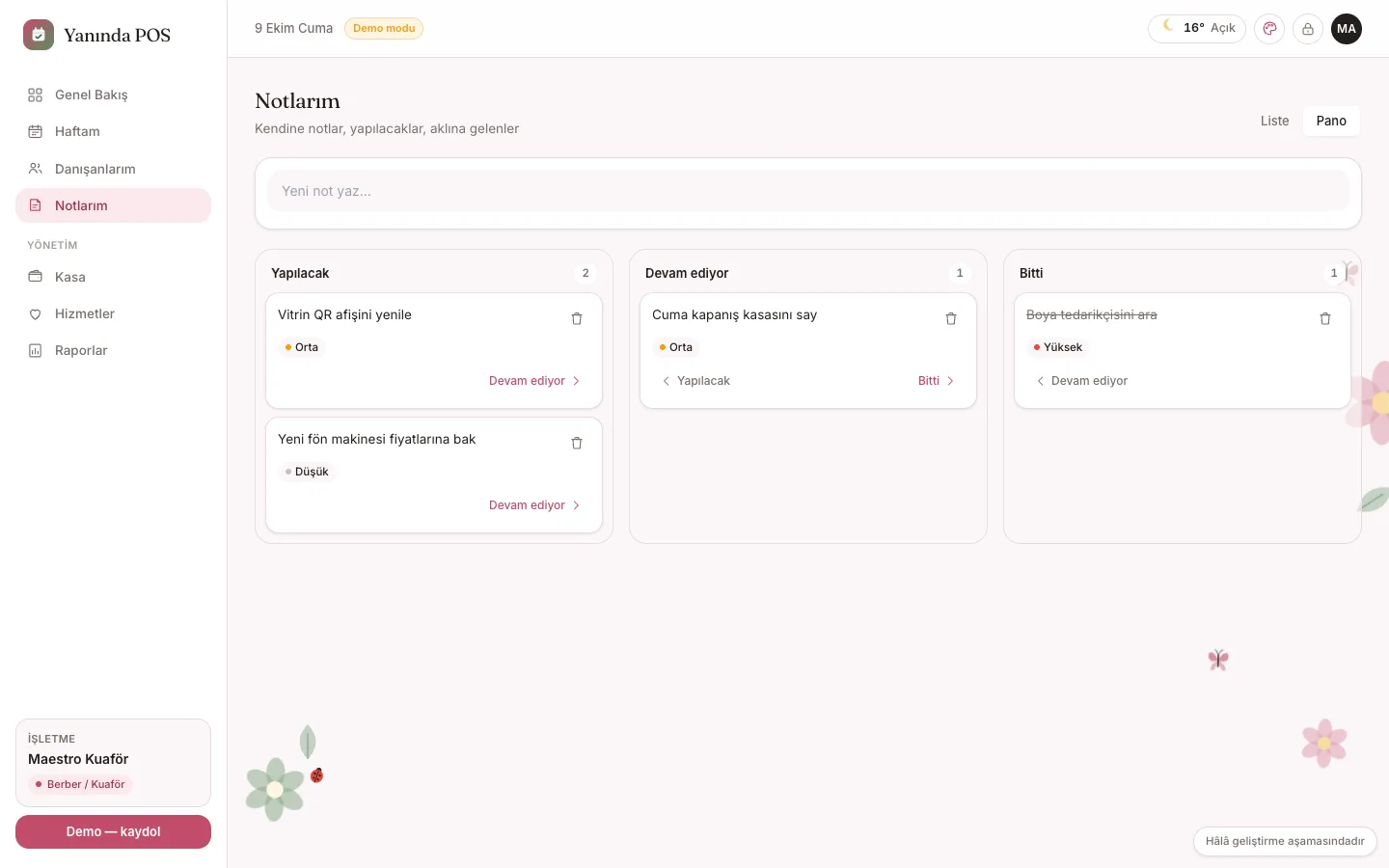
Task: Go to Haftam in the sidebar
Action: pos(113,131)
